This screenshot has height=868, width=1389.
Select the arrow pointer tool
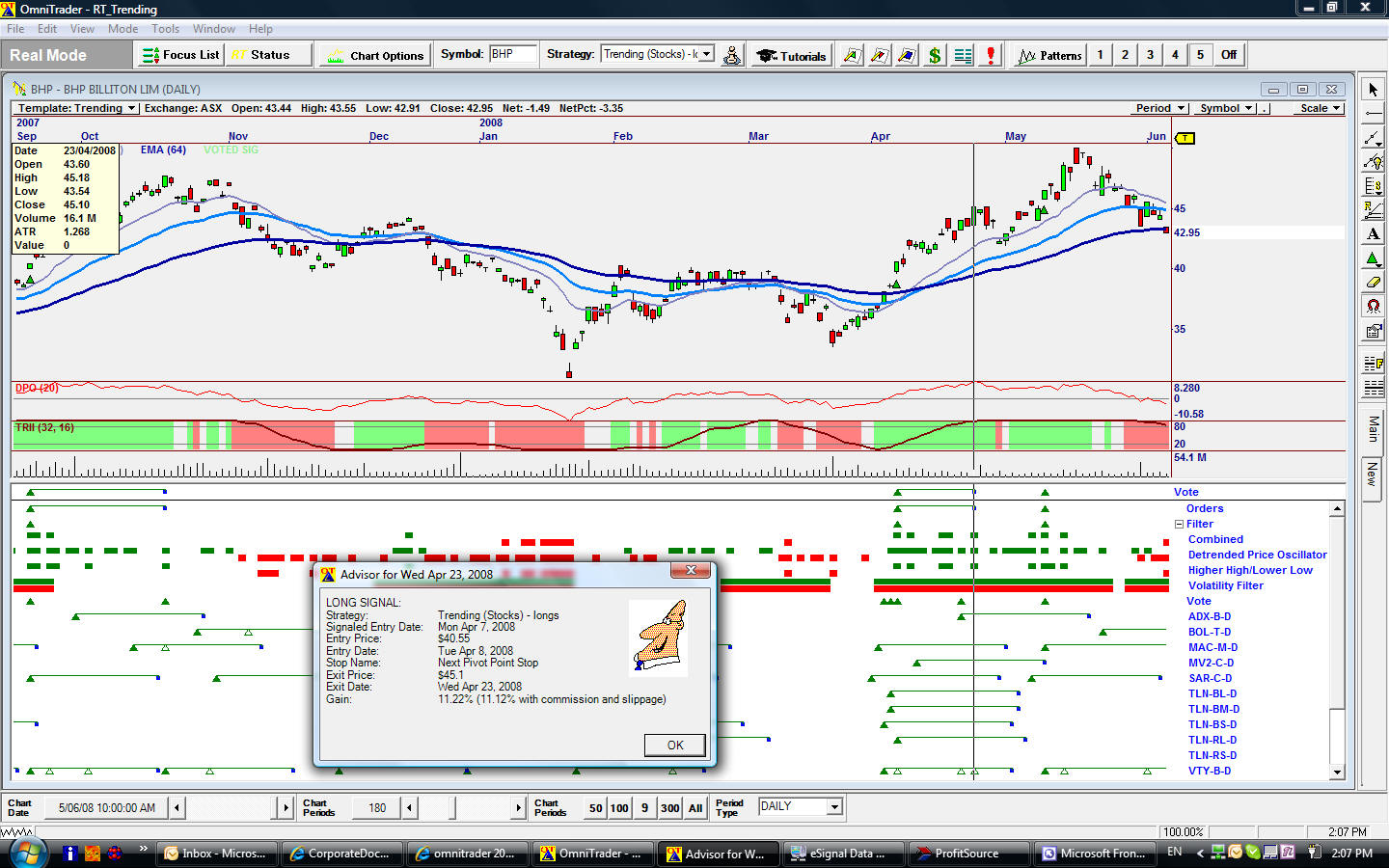coord(1373,90)
